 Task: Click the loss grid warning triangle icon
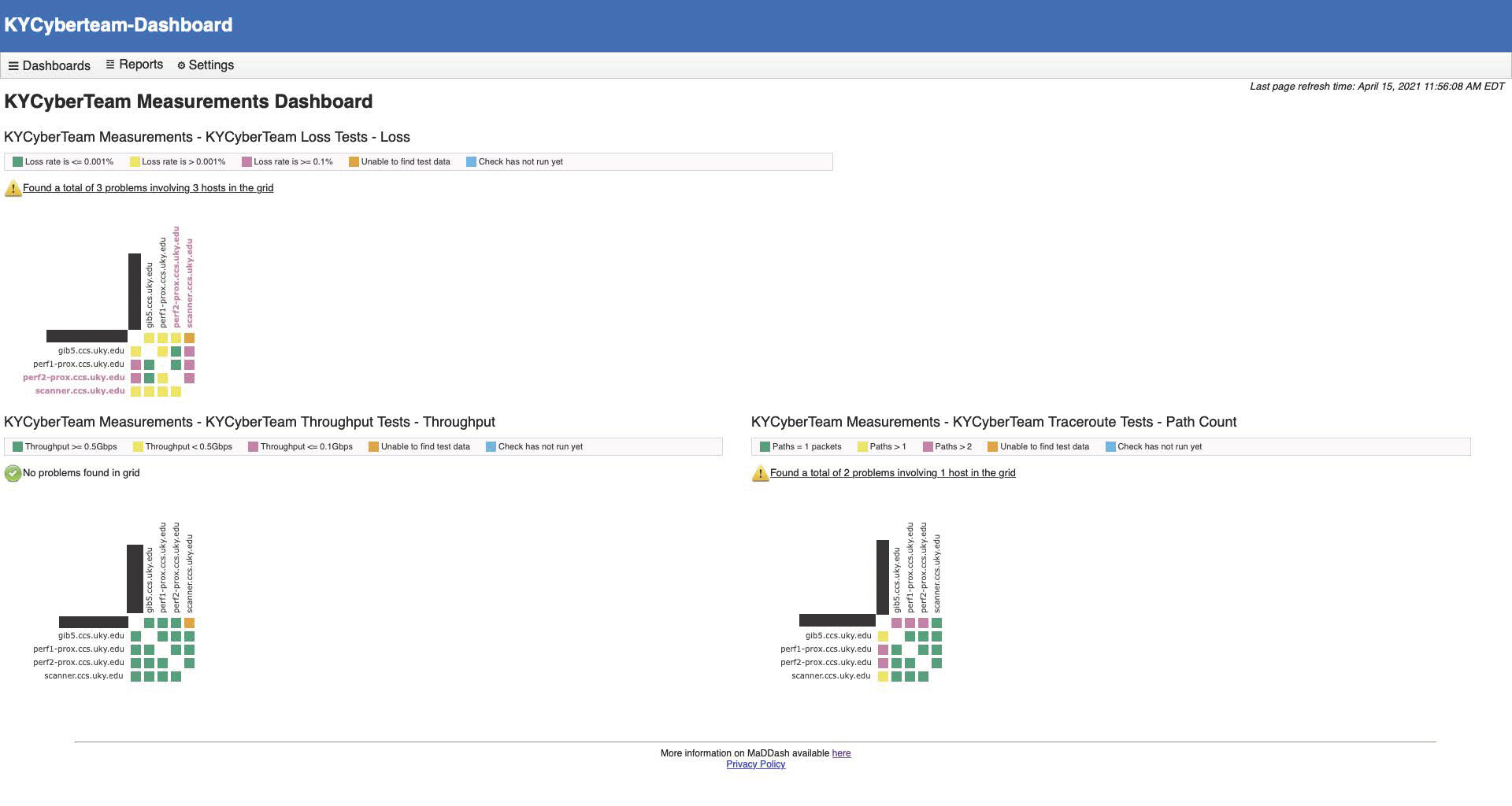click(13, 188)
